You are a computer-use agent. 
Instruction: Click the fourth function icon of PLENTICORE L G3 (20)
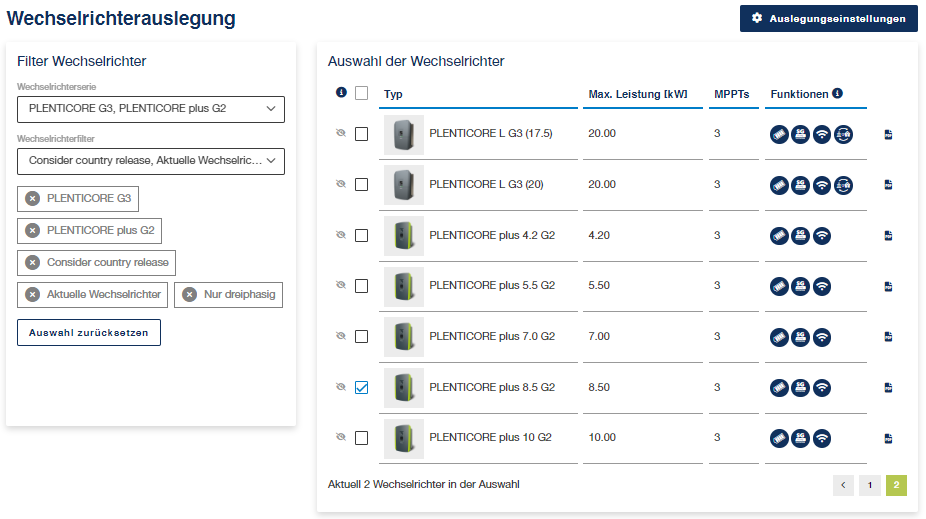[x=843, y=185]
